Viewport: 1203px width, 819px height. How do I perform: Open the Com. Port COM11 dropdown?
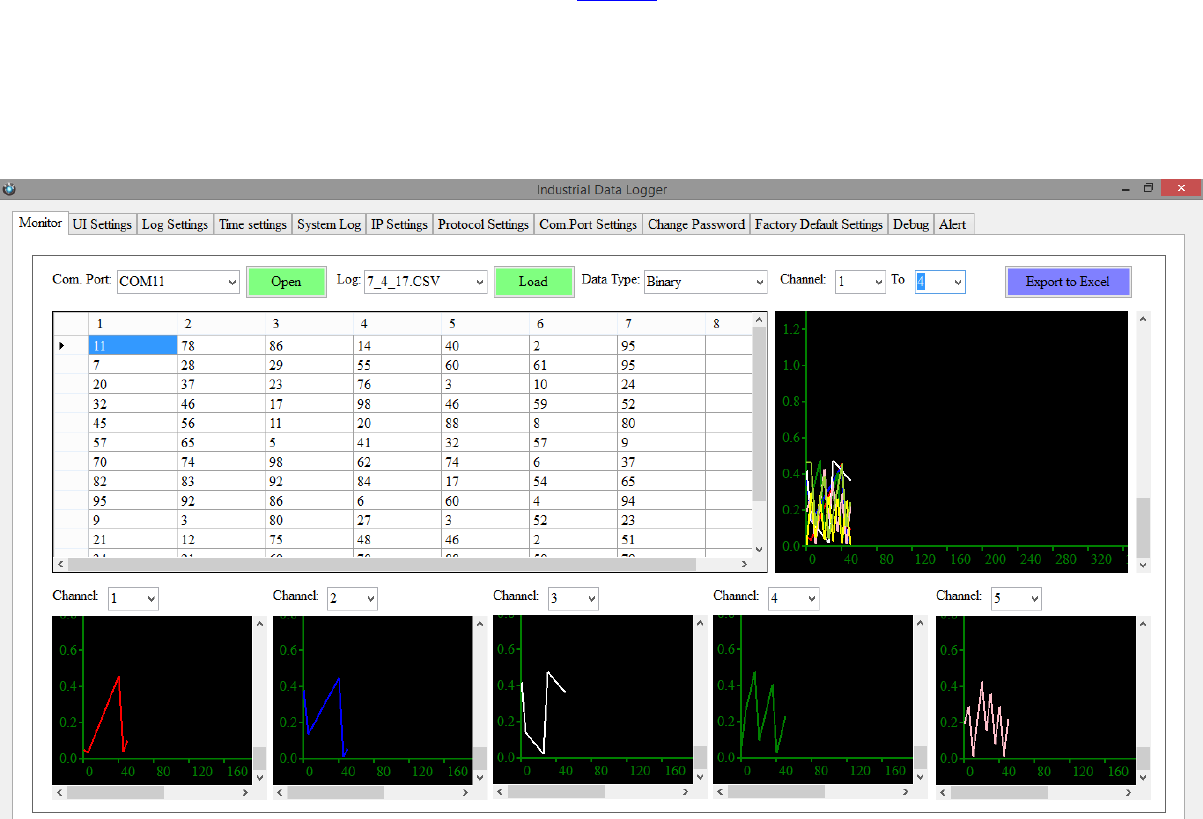[232, 282]
